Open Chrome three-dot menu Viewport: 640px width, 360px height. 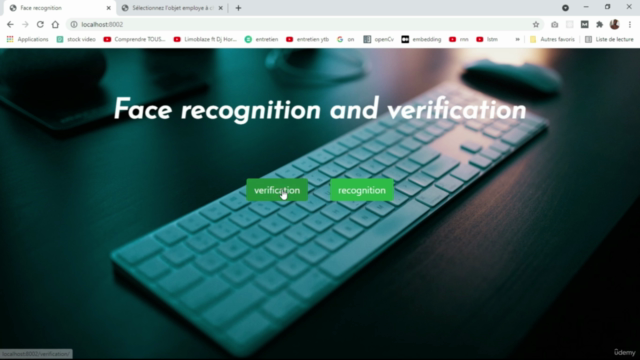(630, 24)
